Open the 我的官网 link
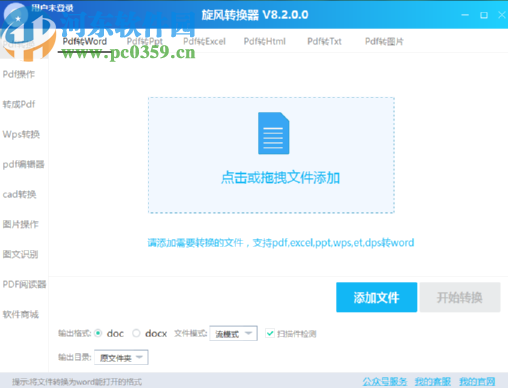508x388 pixels. (x=477, y=381)
